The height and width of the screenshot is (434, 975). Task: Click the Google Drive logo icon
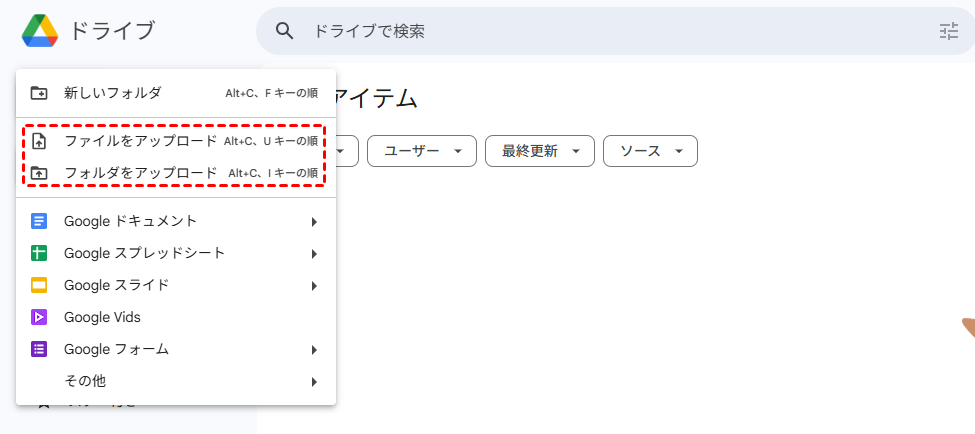point(40,30)
